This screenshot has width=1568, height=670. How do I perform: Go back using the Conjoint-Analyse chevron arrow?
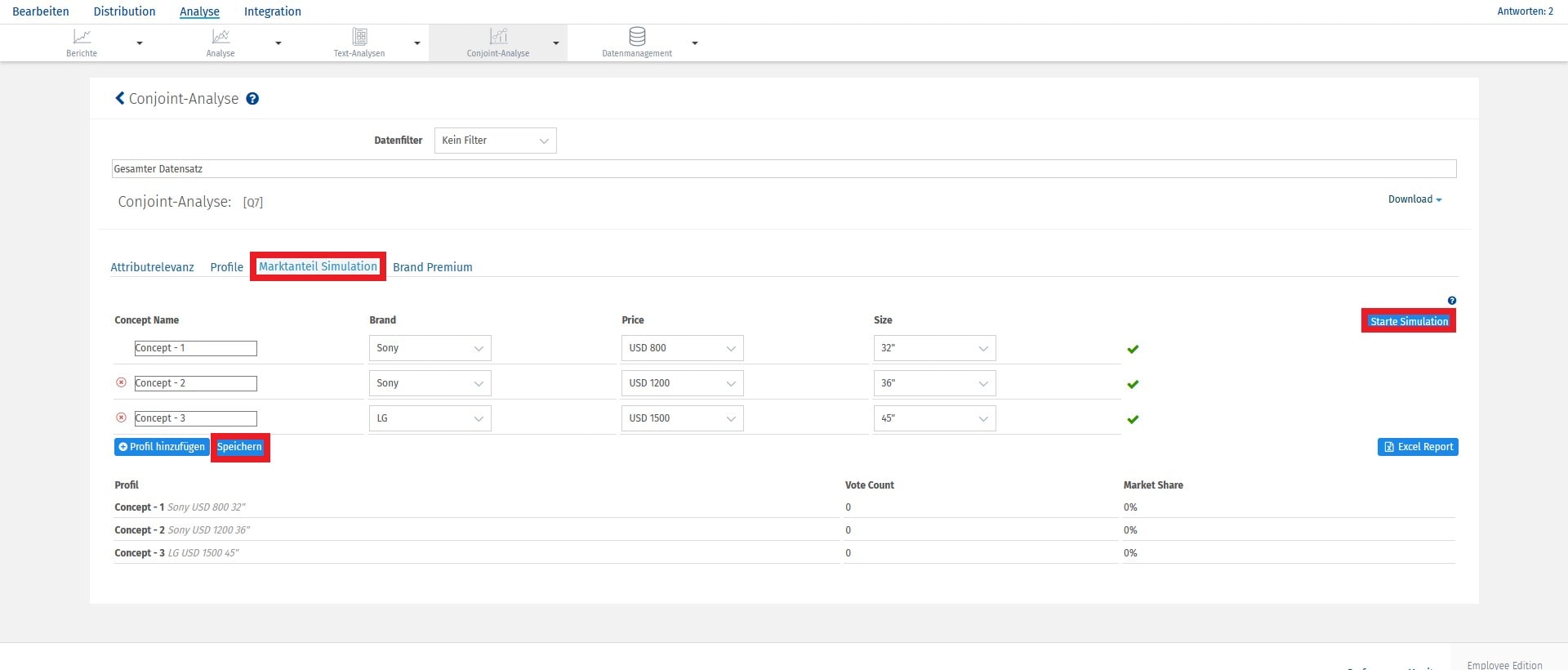(x=120, y=98)
